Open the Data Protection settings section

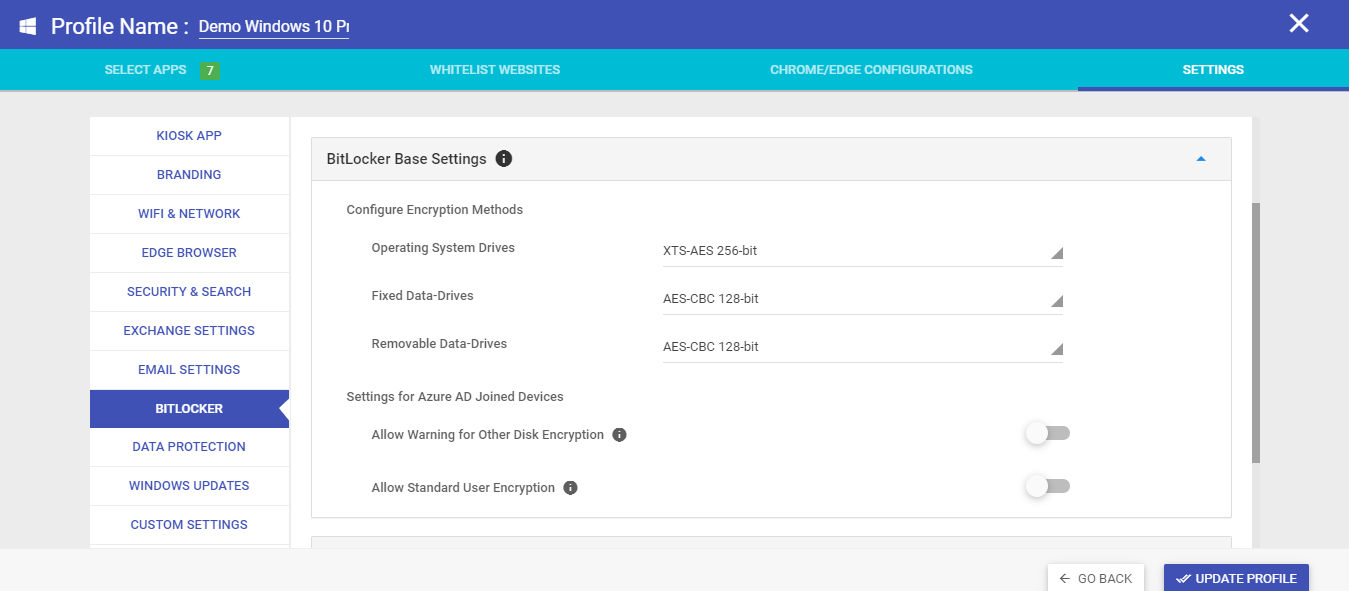[x=189, y=447]
